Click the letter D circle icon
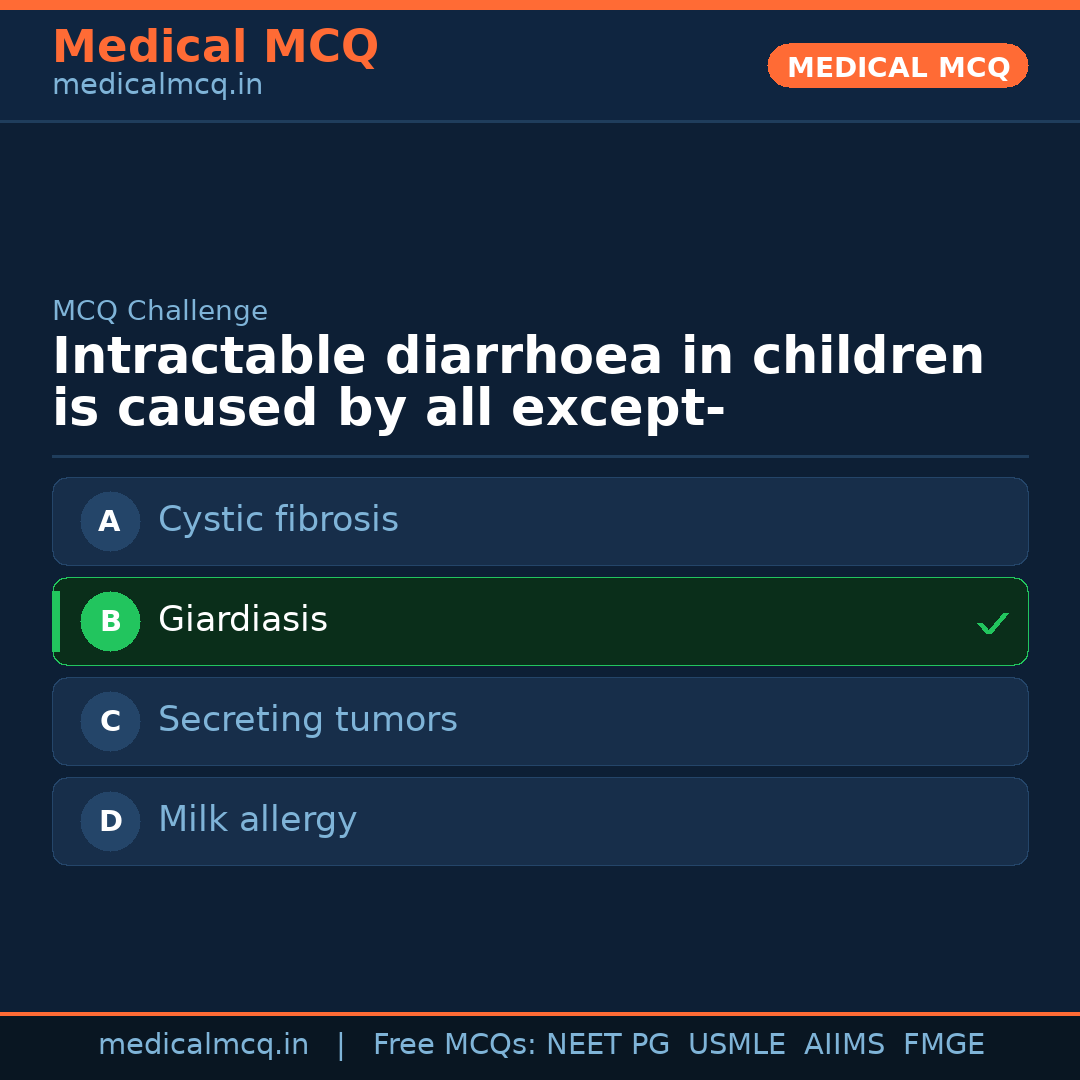The width and height of the screenshot is (1080, 1080). [x=110, y=821]
